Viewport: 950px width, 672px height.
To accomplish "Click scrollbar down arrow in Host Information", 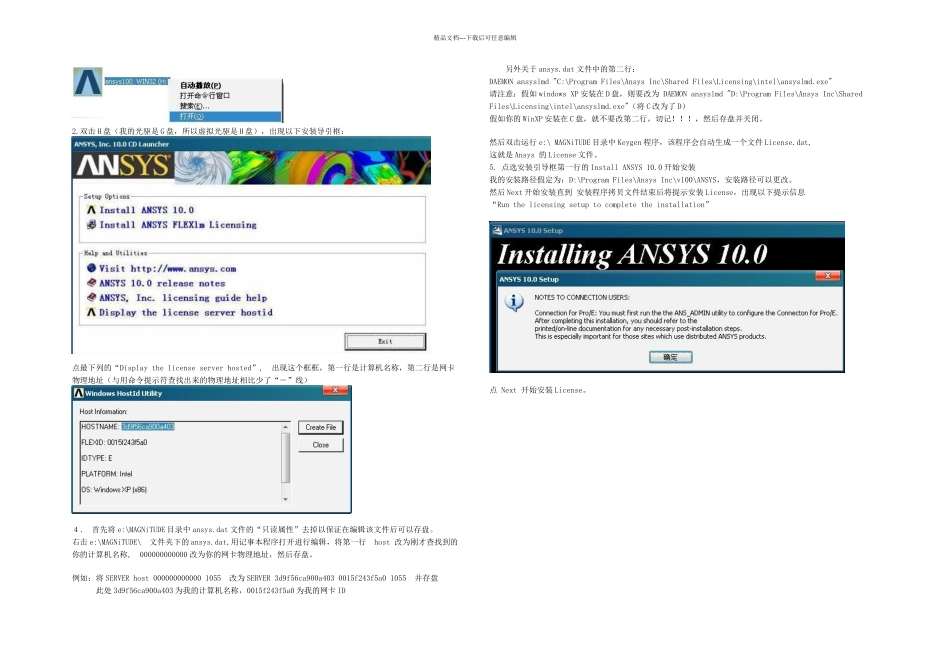I will click(x=285, y=499).
